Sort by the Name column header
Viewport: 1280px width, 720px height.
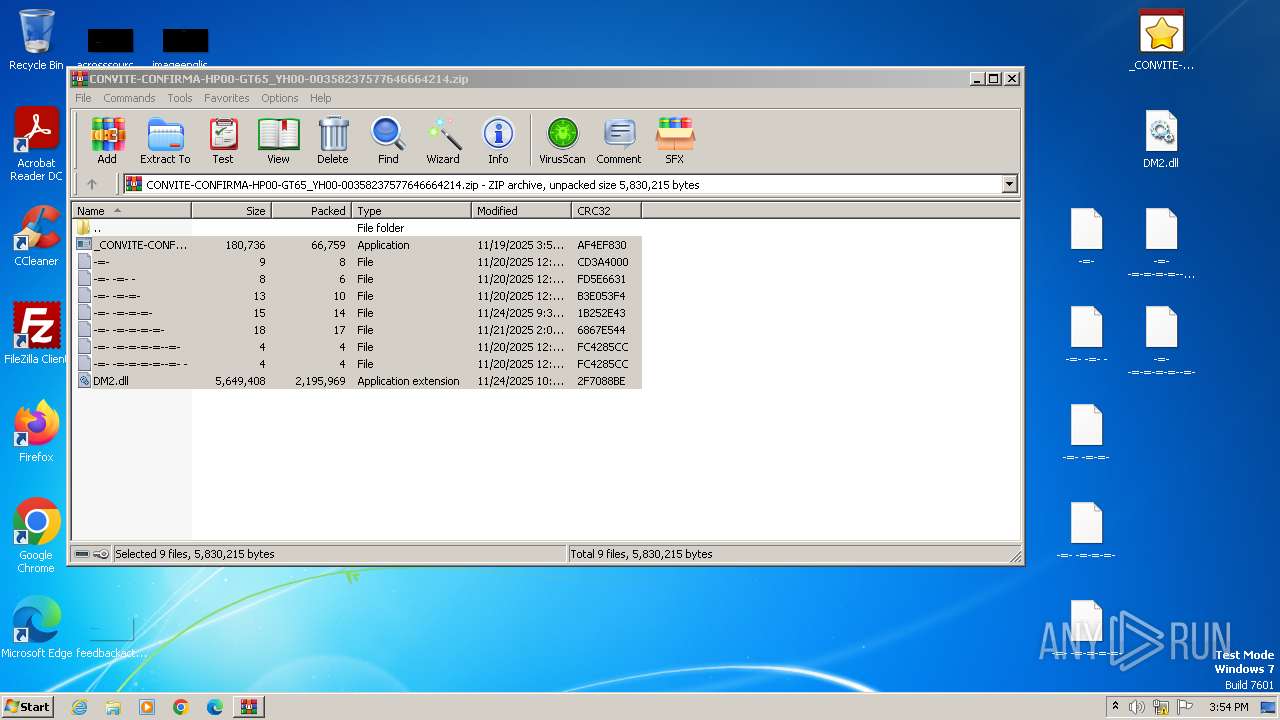pyautogui.click(x=132, y=210)
